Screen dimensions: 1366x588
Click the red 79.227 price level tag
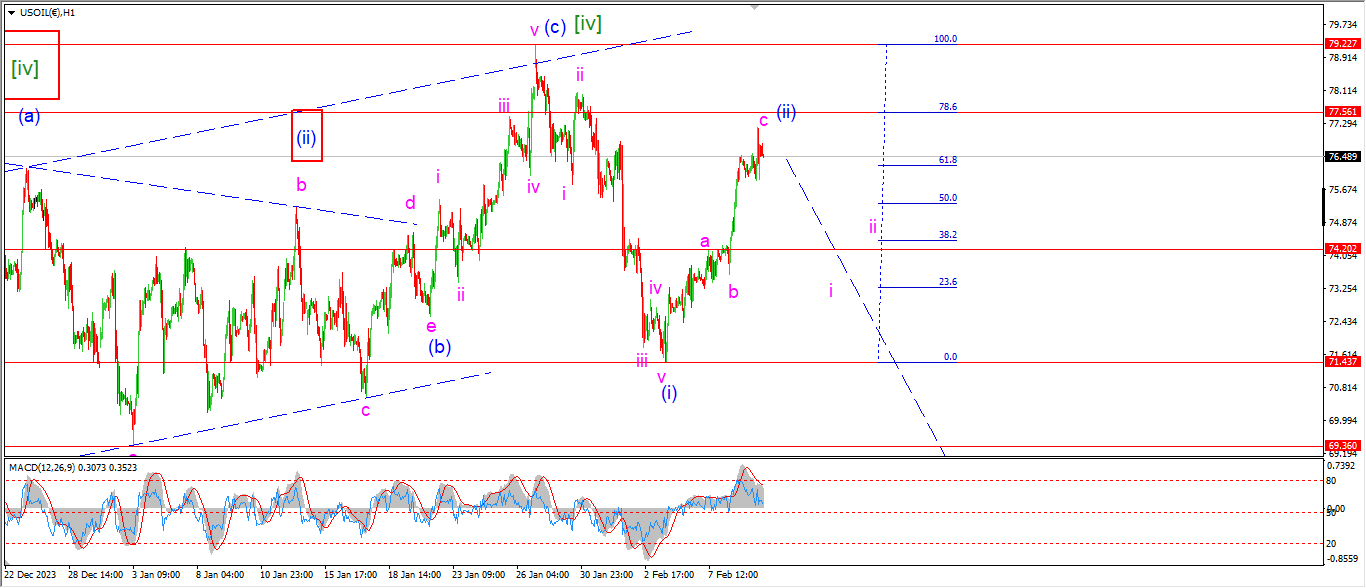[x=1341, y=44]
